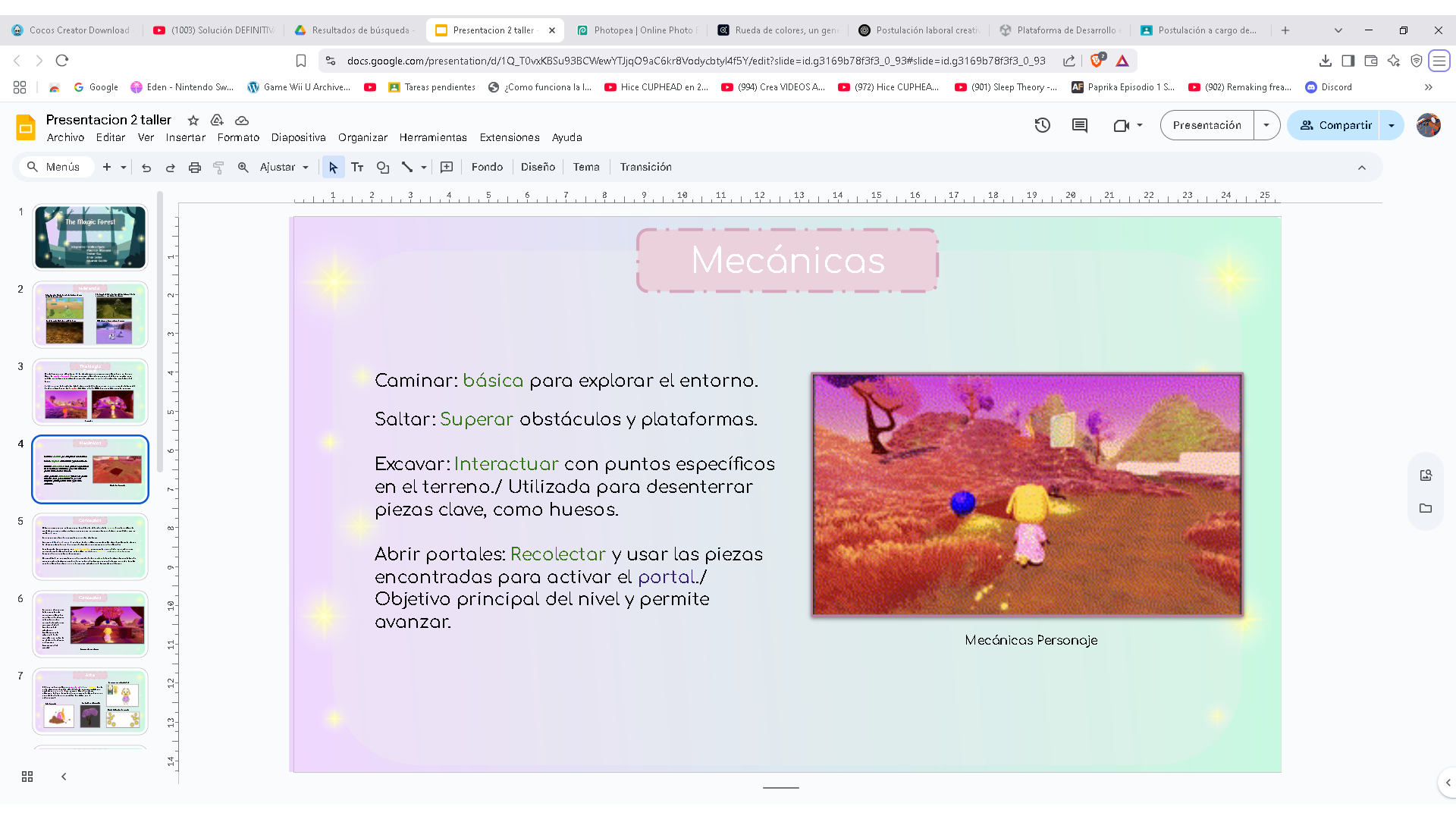1456x819 pixels.
Task: Select slide 6 thumbnail in filmstrip
Action: 90,624
